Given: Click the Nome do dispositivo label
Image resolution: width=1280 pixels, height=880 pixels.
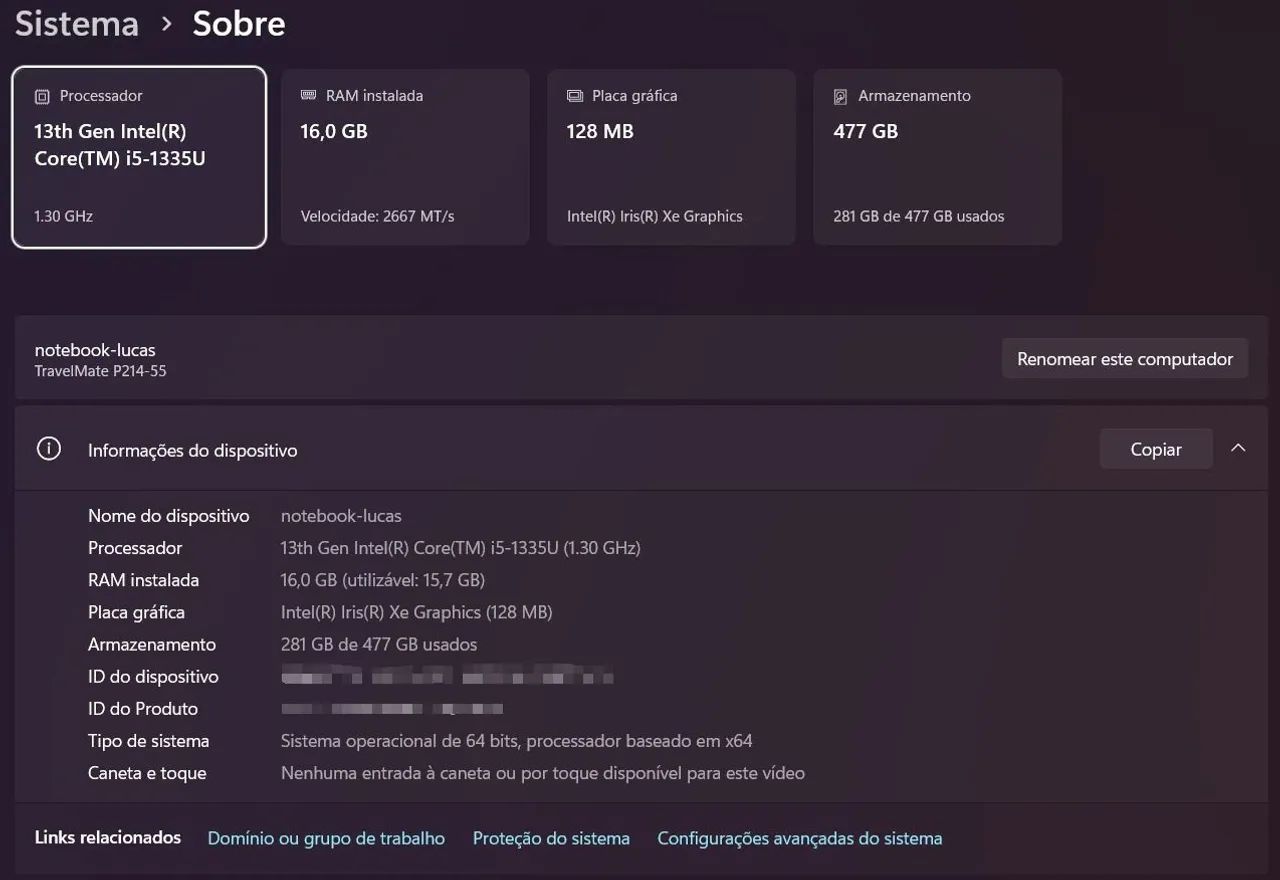Looking at the screenshot, I should coord(168,516).
